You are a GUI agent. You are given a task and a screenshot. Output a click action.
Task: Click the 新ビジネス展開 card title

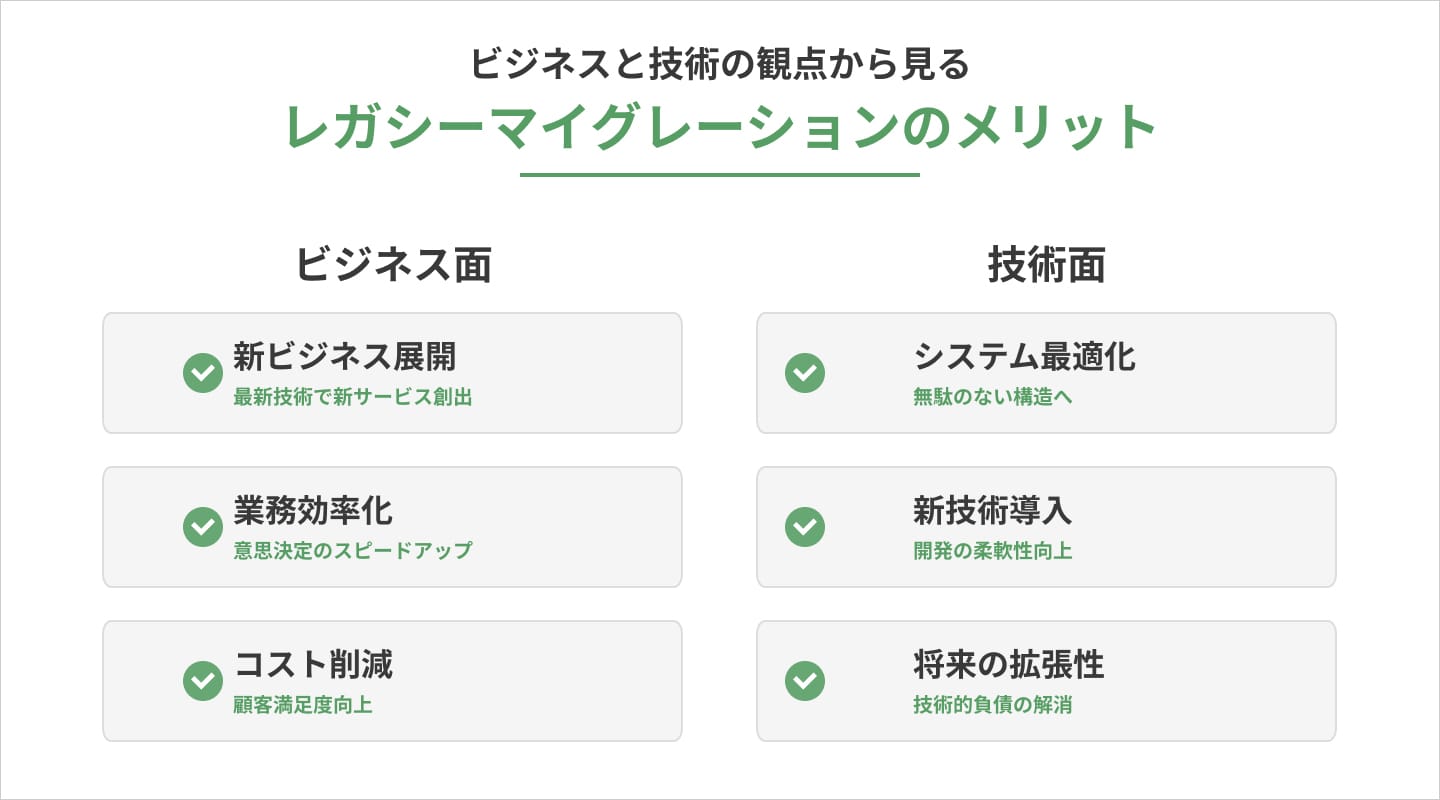click(344, 356)
